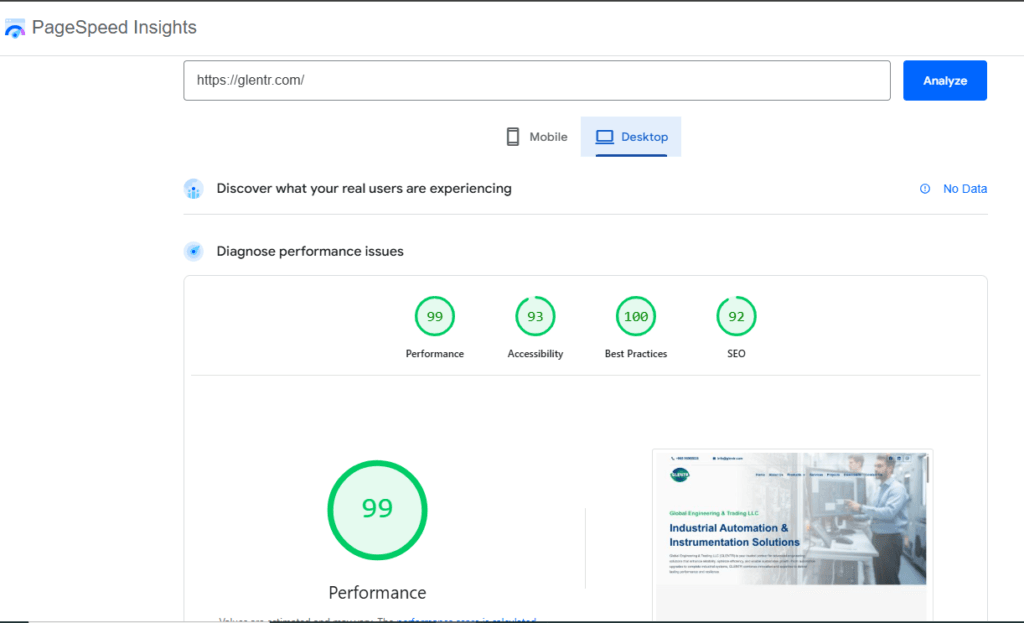Select the SEO 92 score gauge
The image size is (1024, 623).
[x=736, y=316]
